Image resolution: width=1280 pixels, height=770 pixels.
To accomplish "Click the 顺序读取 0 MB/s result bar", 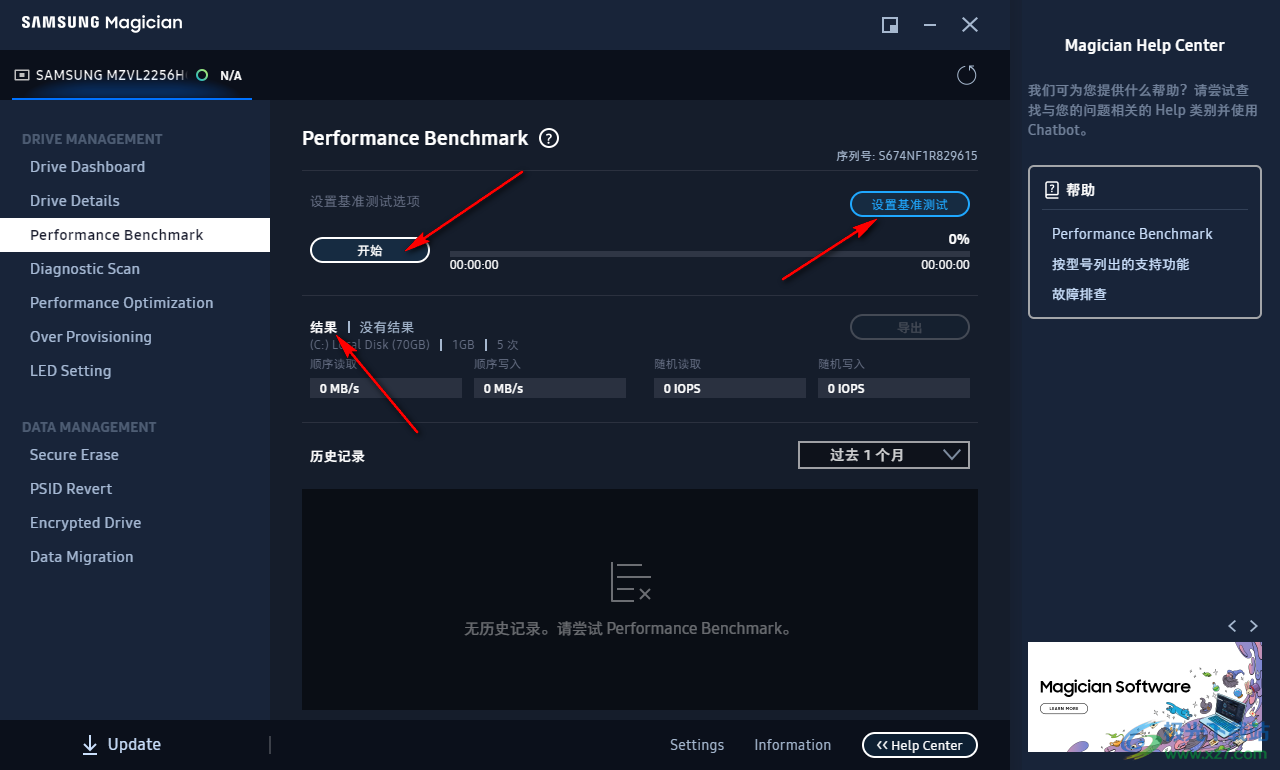I will pos(386,388).
